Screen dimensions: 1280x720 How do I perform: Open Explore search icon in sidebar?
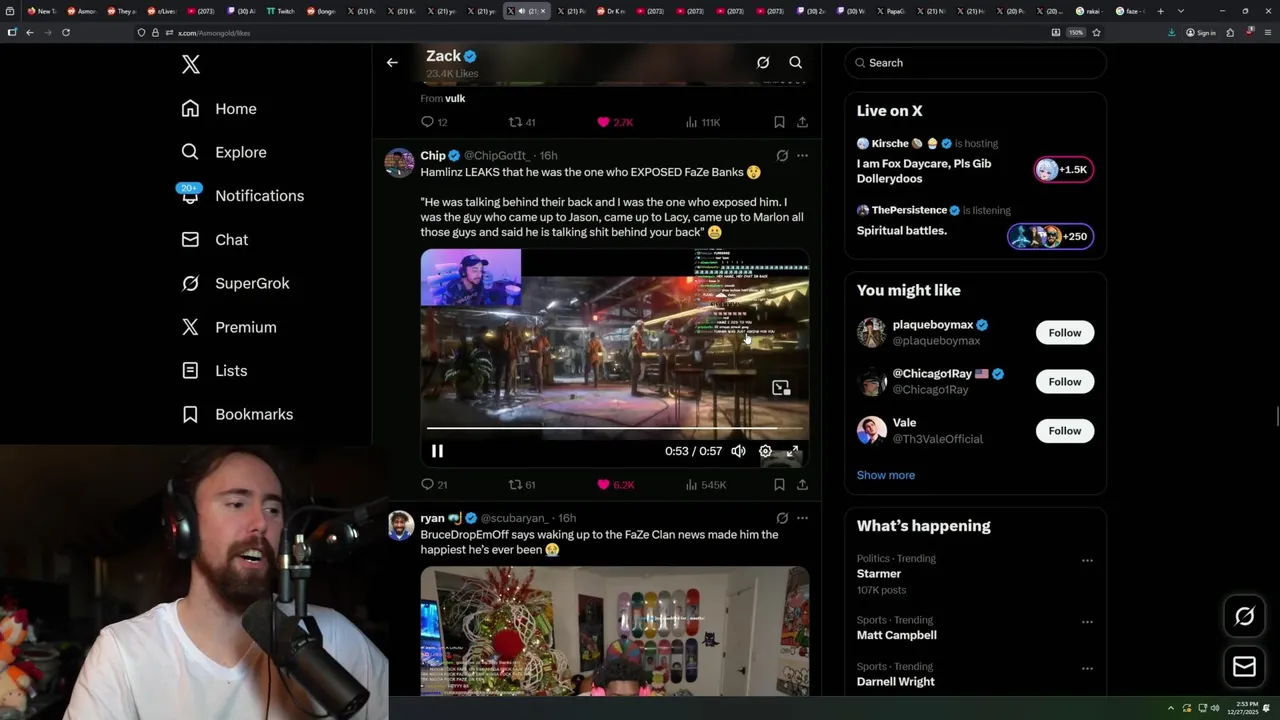coord(190,152)
